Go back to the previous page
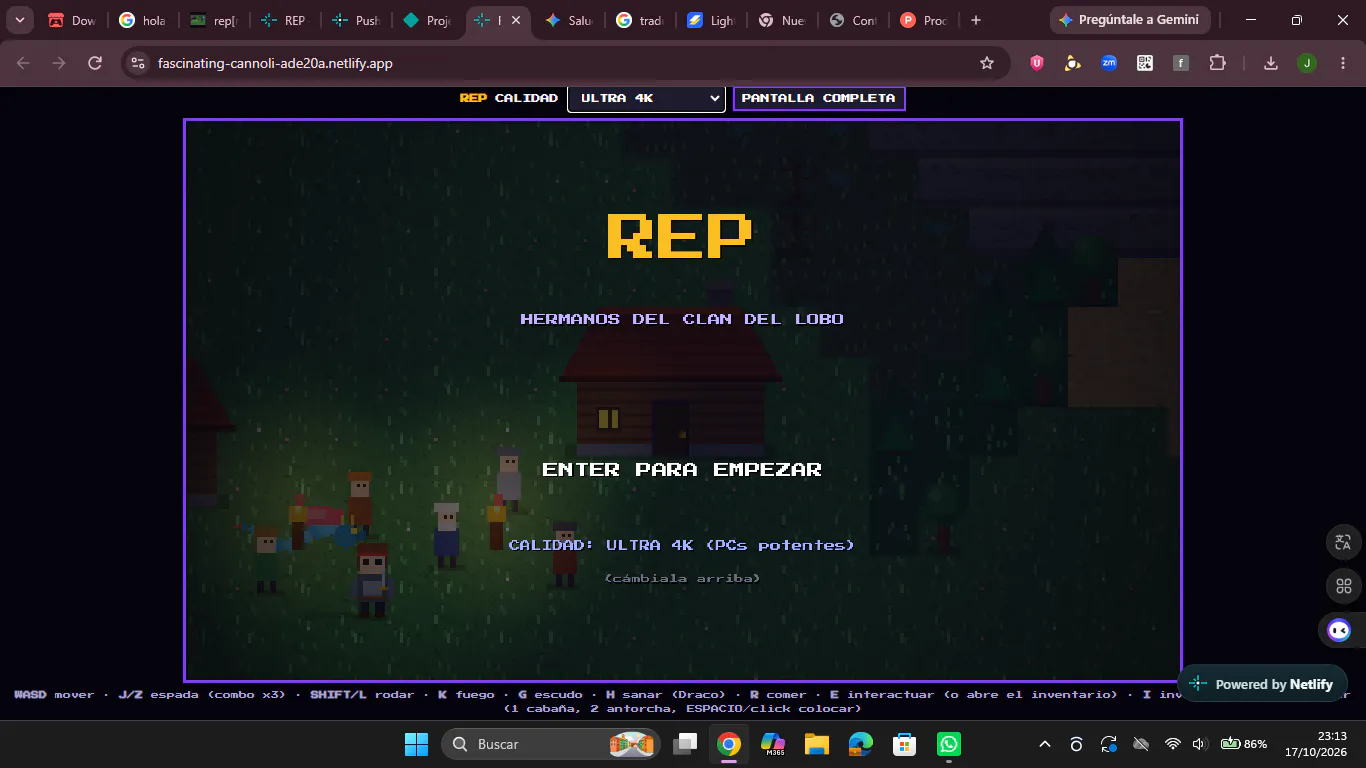 (24, 63)
